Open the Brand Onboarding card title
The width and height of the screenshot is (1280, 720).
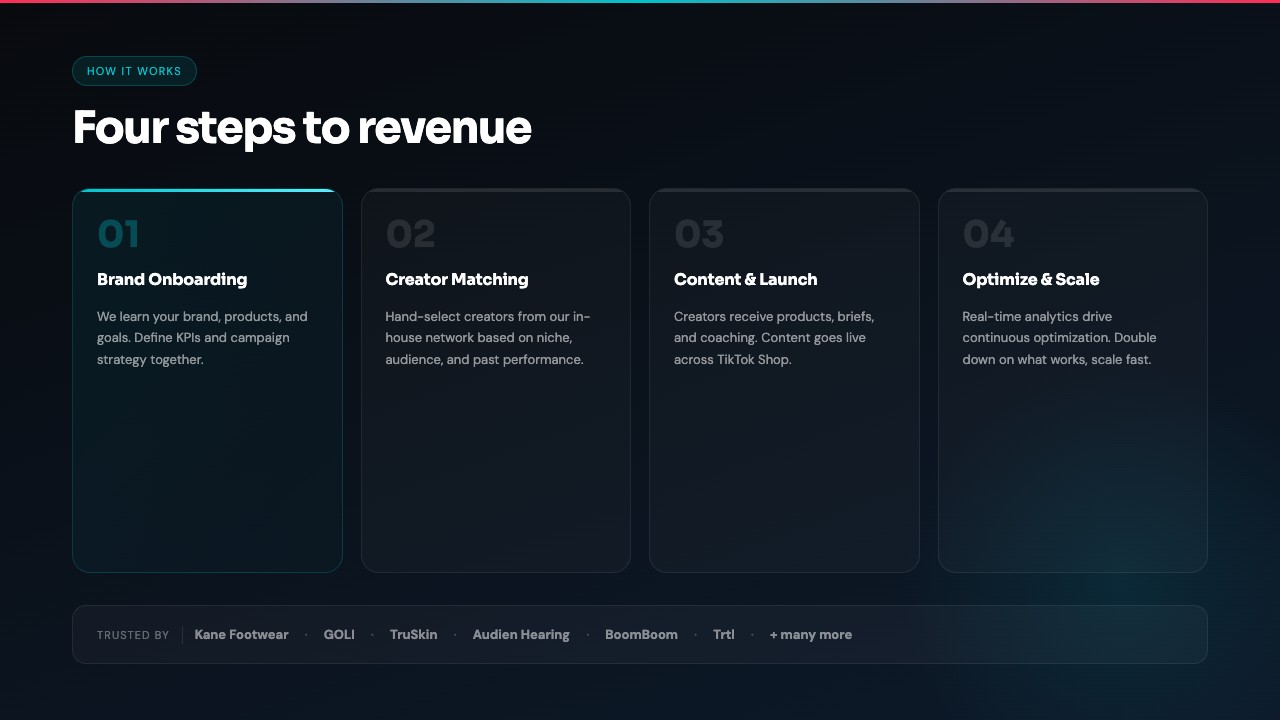tap(172, 279)
